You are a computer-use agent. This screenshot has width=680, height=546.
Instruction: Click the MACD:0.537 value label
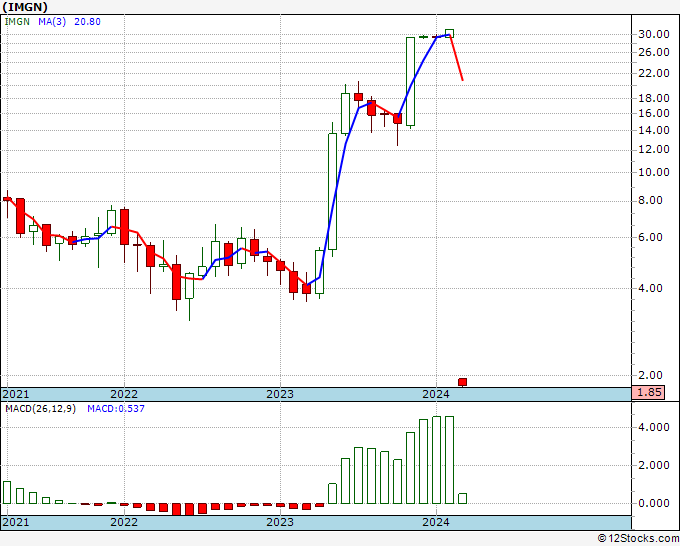point(116,409)
